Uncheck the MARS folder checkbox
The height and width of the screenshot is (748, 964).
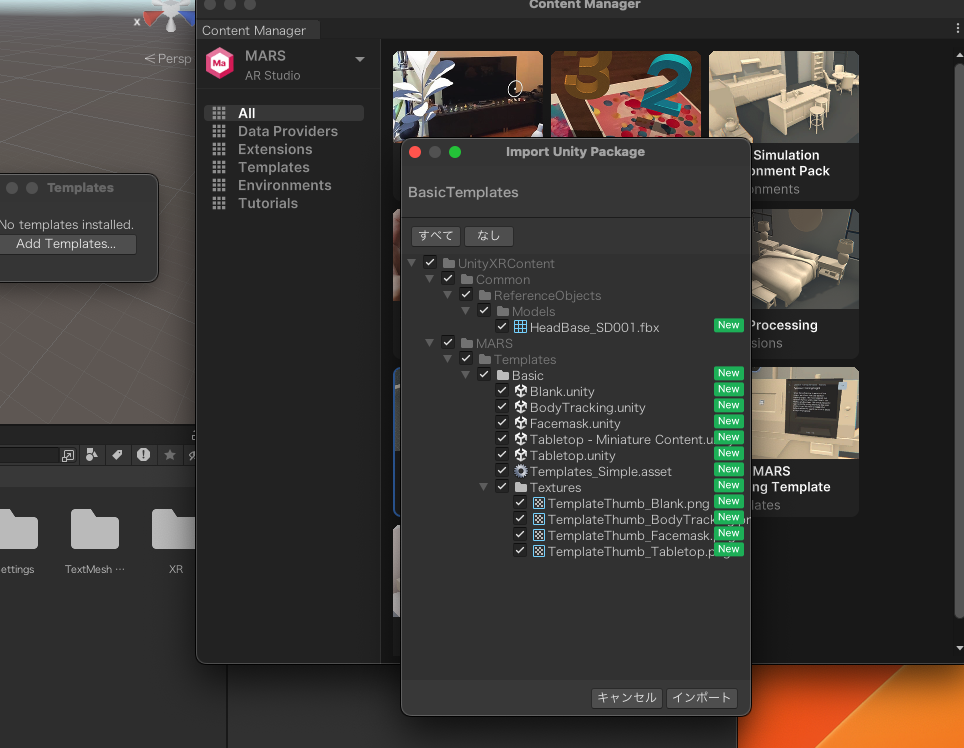click(448, 342)
